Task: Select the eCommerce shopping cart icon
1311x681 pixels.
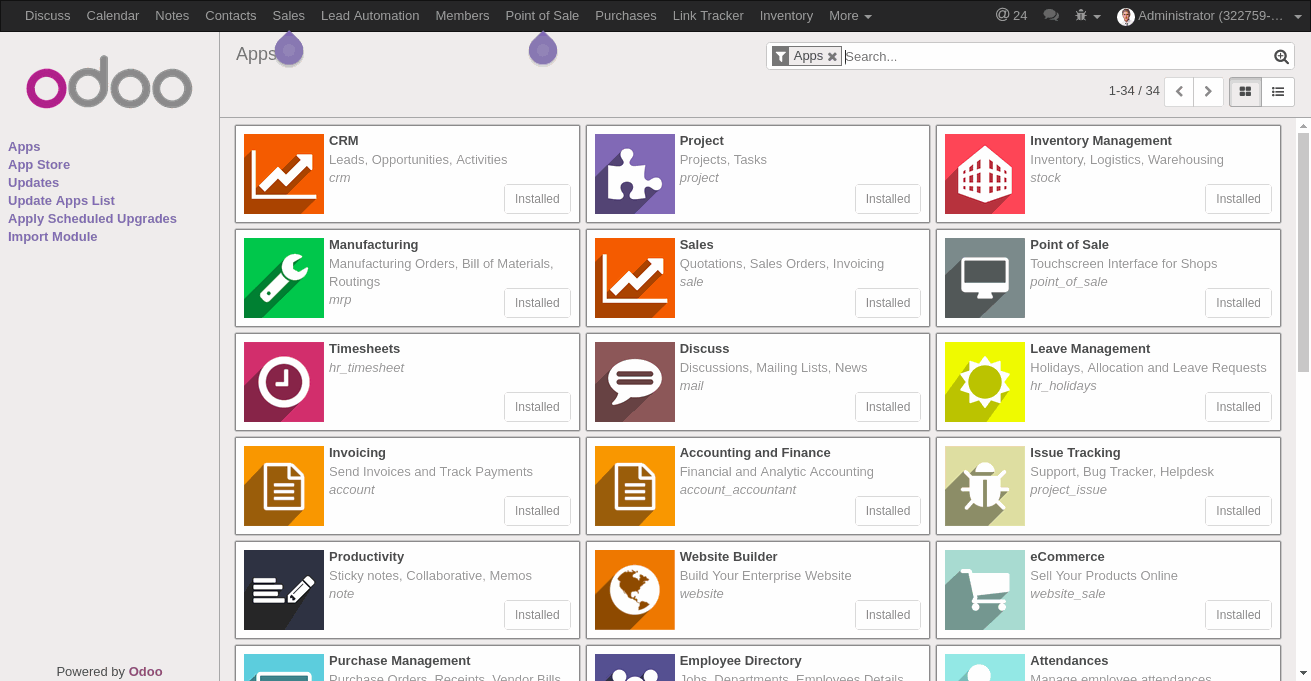Action: pos(985,590)
